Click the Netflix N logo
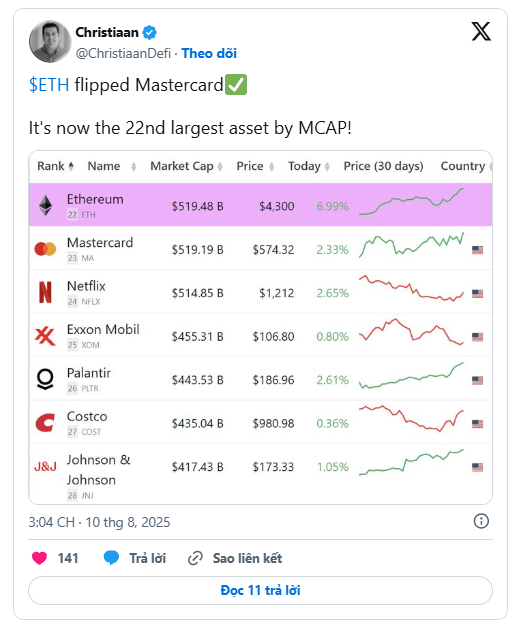517x633 pixels. click(x=45, y=293)
